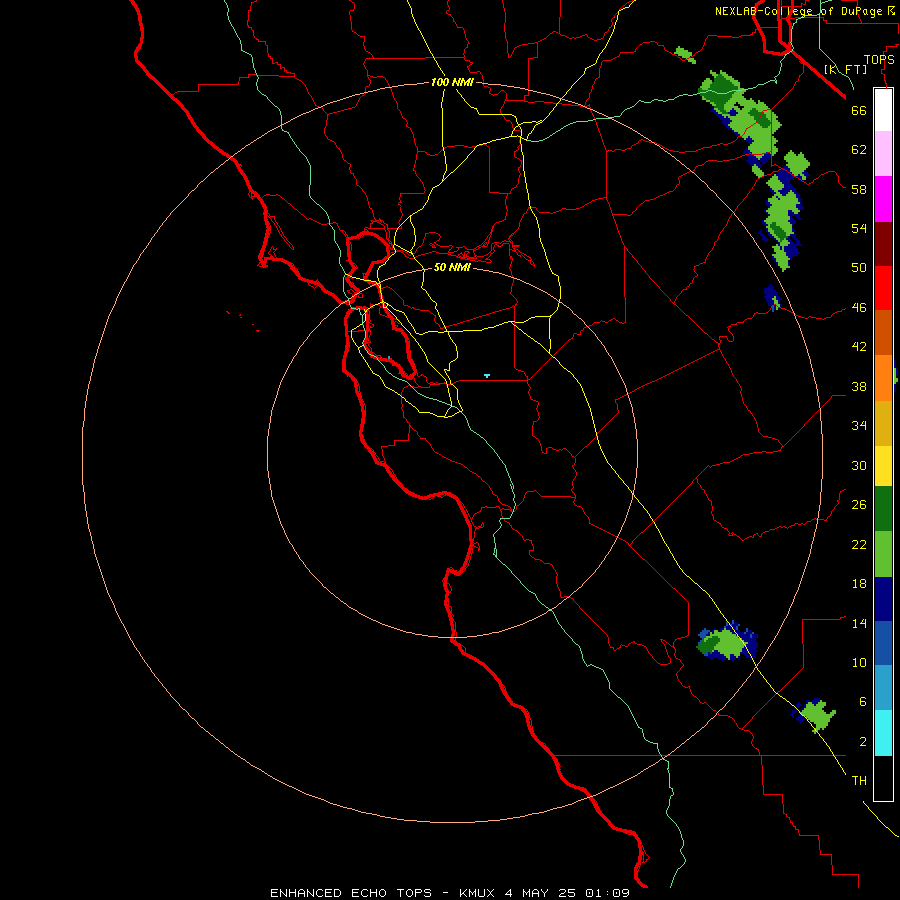The width and height of the screenshot is (900, 900).
Task: Click the legend value "42"
Action: pos(859,347)
